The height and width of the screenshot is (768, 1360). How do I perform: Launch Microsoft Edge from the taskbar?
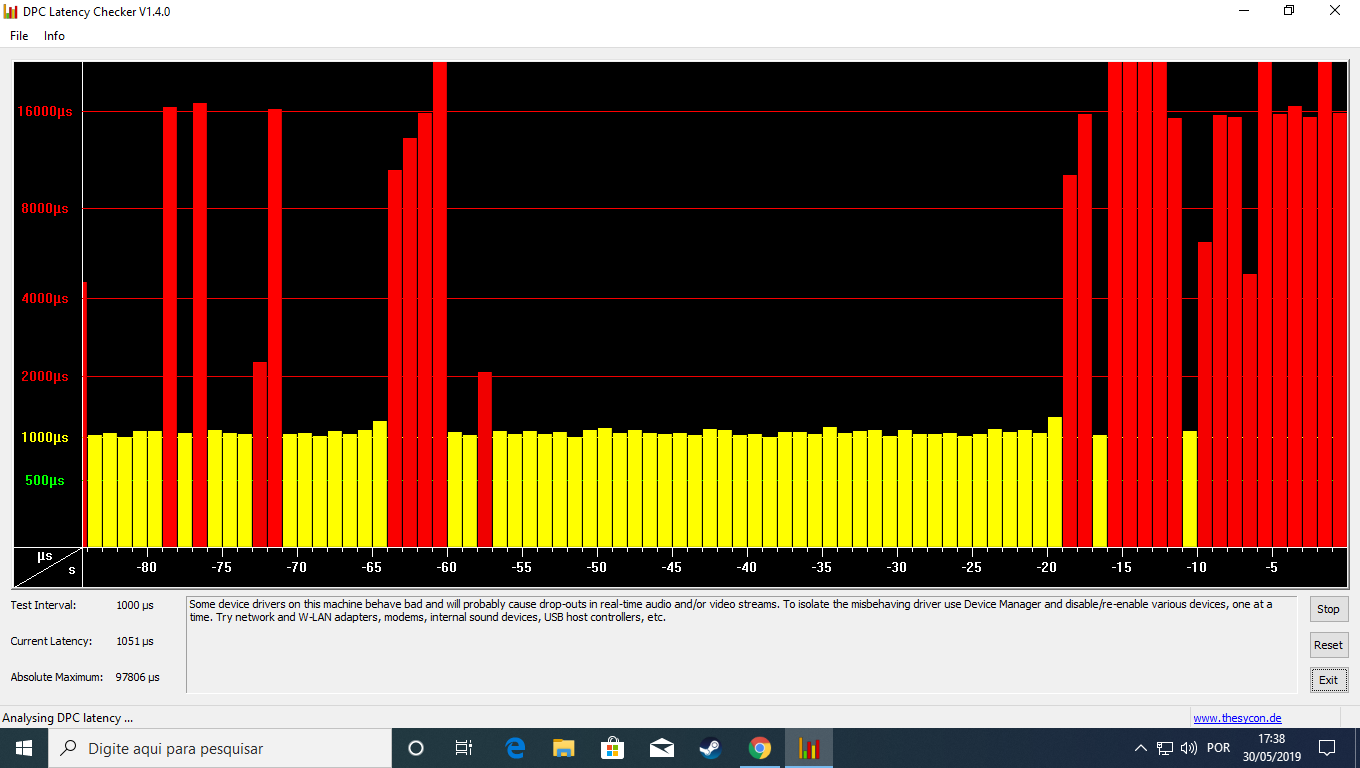coord(515,748)
